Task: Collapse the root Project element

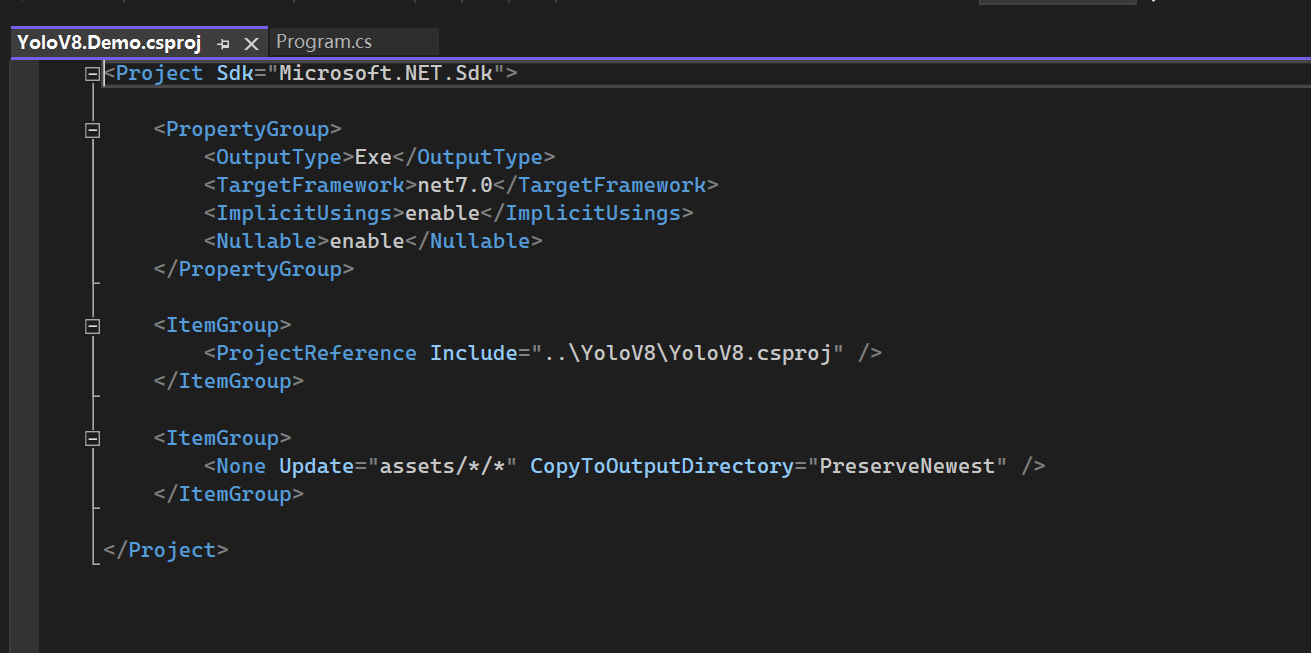Action: [x=93, y=73]
